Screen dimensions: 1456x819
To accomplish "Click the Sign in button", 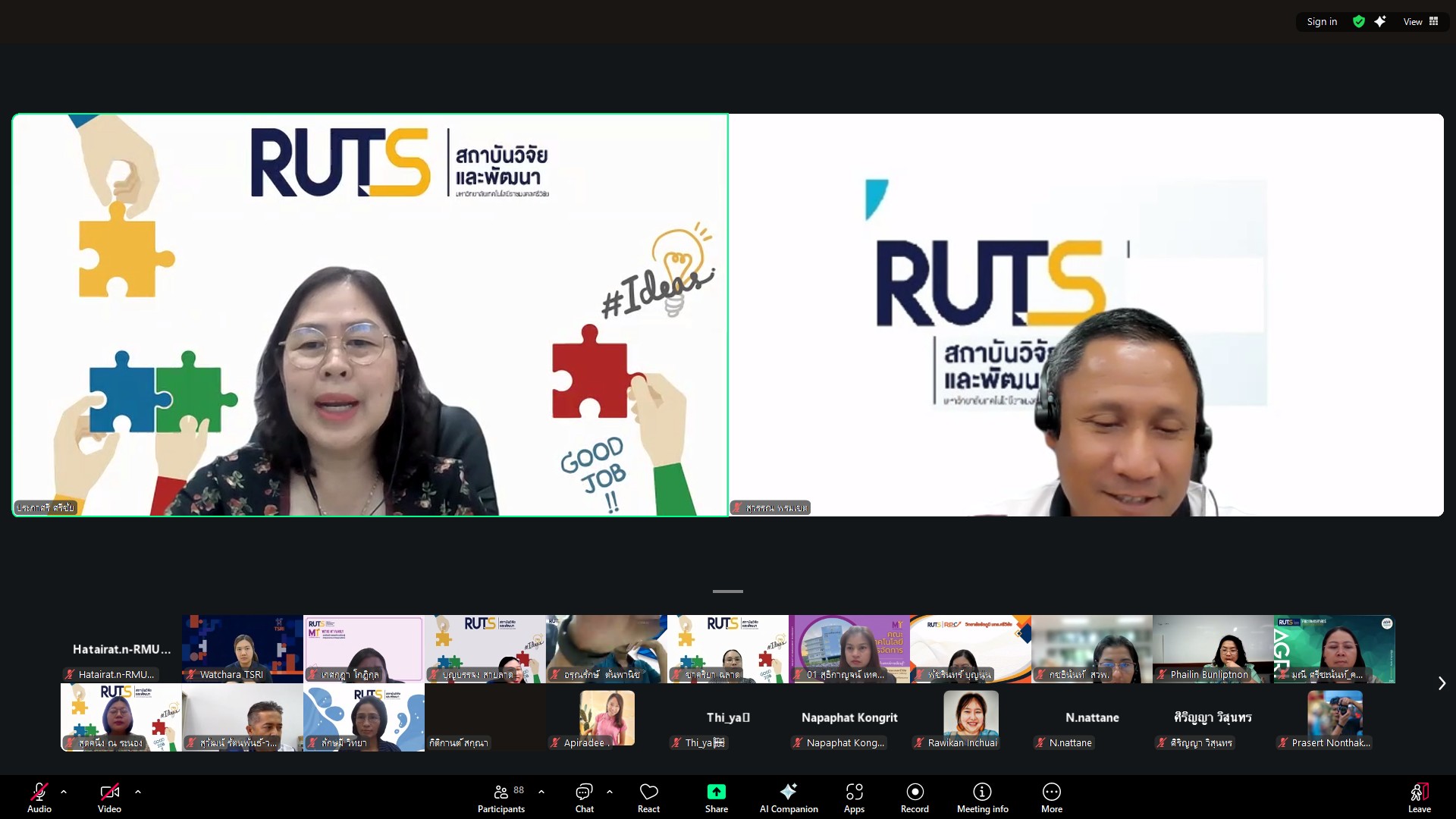I will click(x=1322, y=22).
